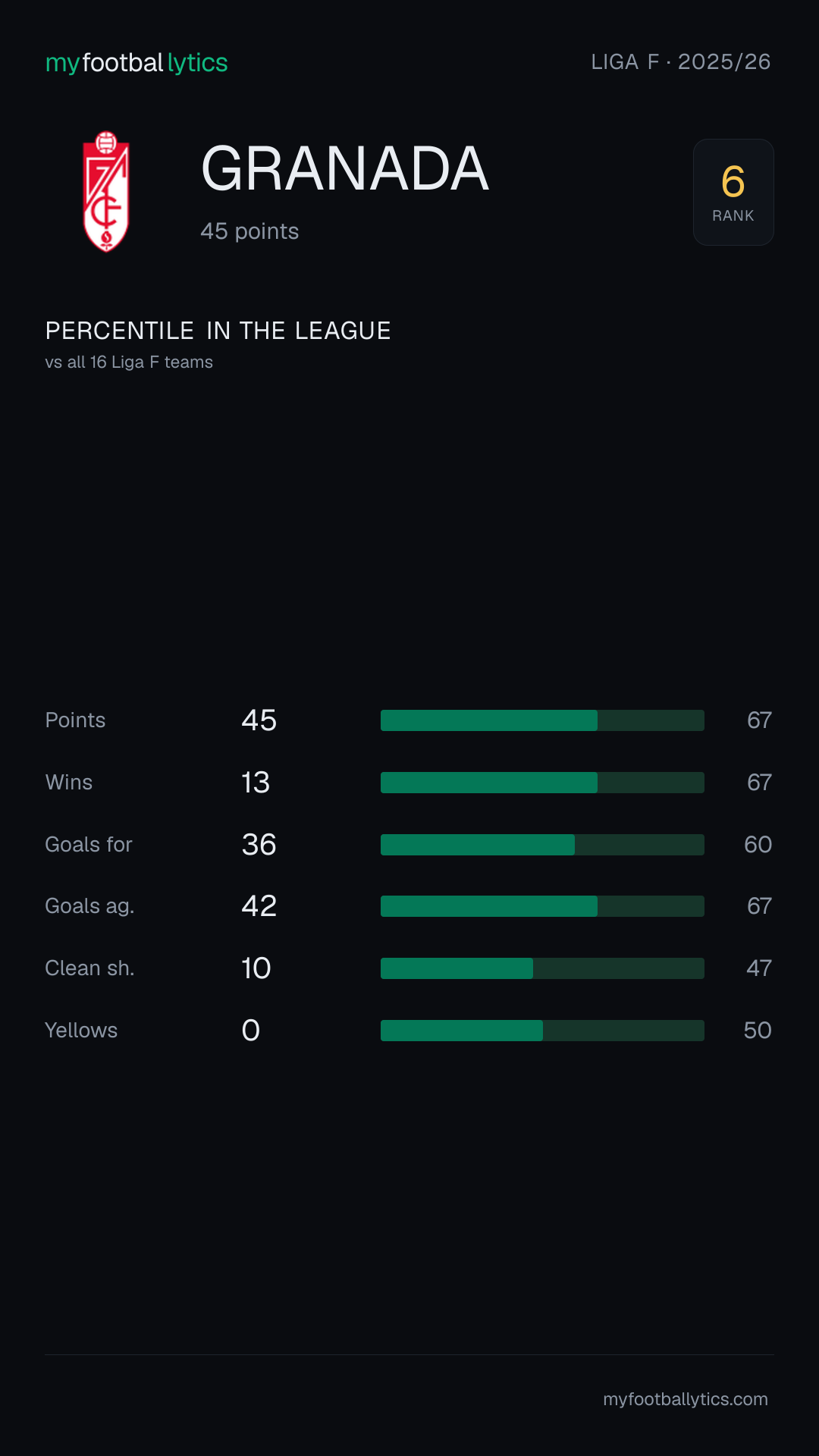Viewport: 819px width, 1456px height.
Task: Select the Goals for percentile bar
Action: (542, 845)
